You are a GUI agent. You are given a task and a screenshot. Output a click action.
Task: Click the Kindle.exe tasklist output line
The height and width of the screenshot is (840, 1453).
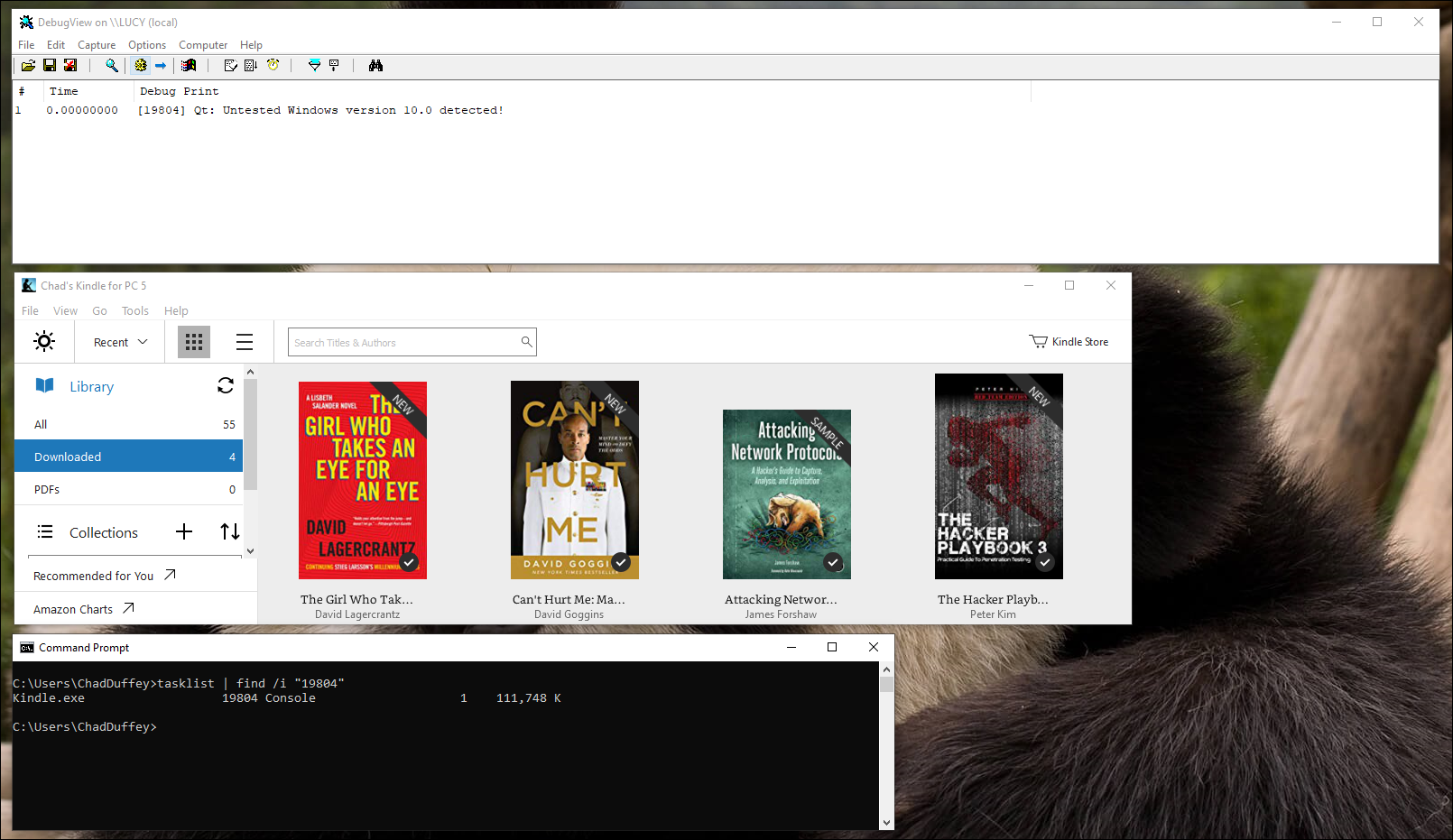[287, 698]
